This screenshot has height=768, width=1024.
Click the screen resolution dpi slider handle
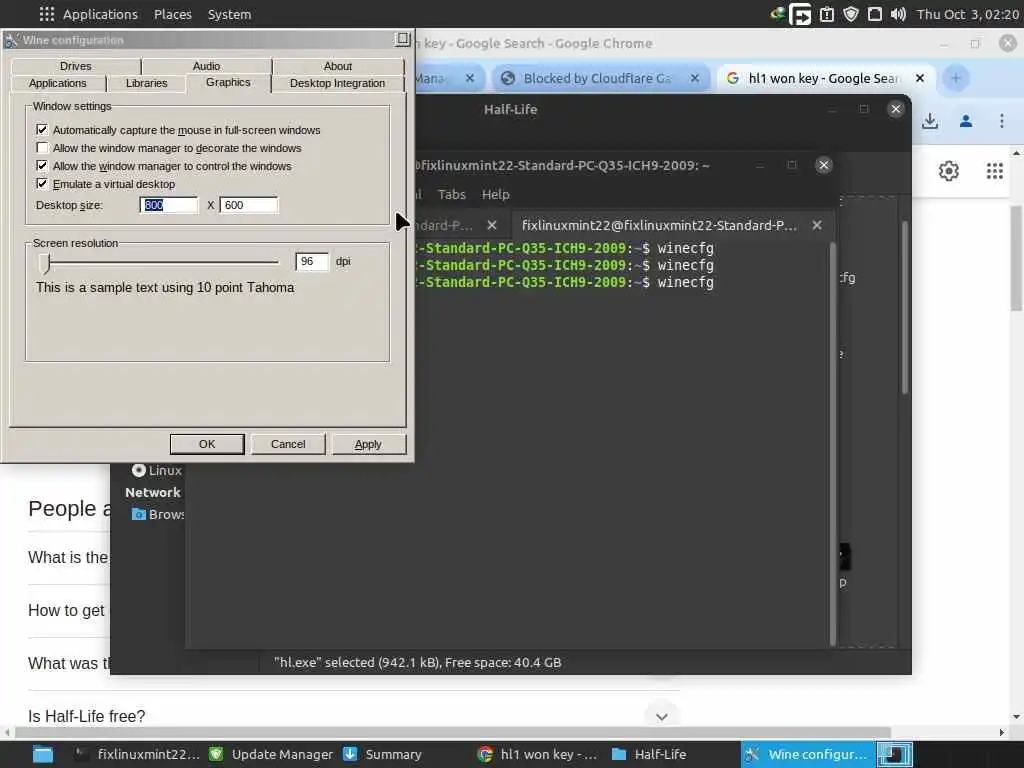[44, 263]
